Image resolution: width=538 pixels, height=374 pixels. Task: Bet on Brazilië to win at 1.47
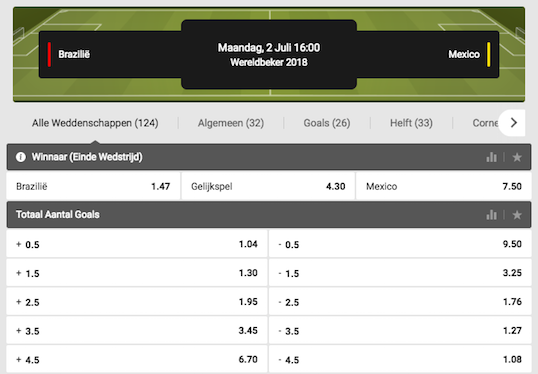(93, 186)
